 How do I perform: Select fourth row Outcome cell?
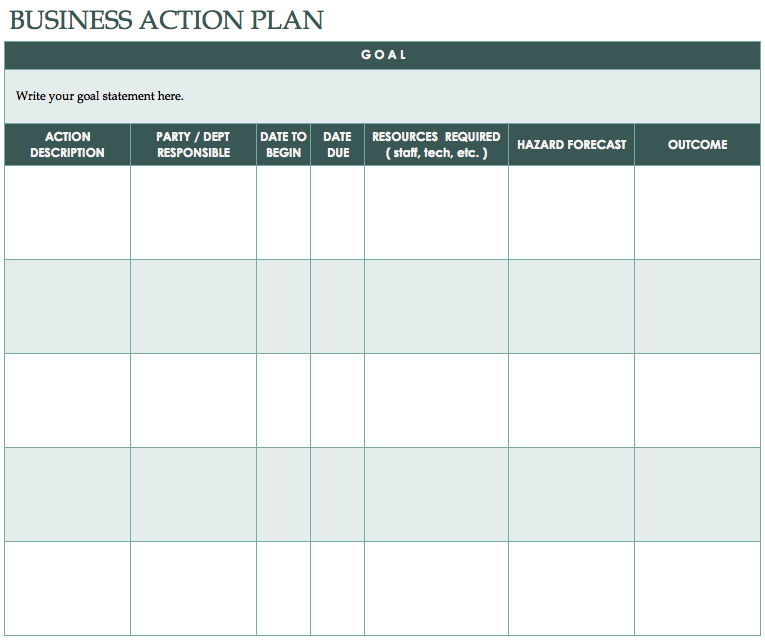point(697,494)
